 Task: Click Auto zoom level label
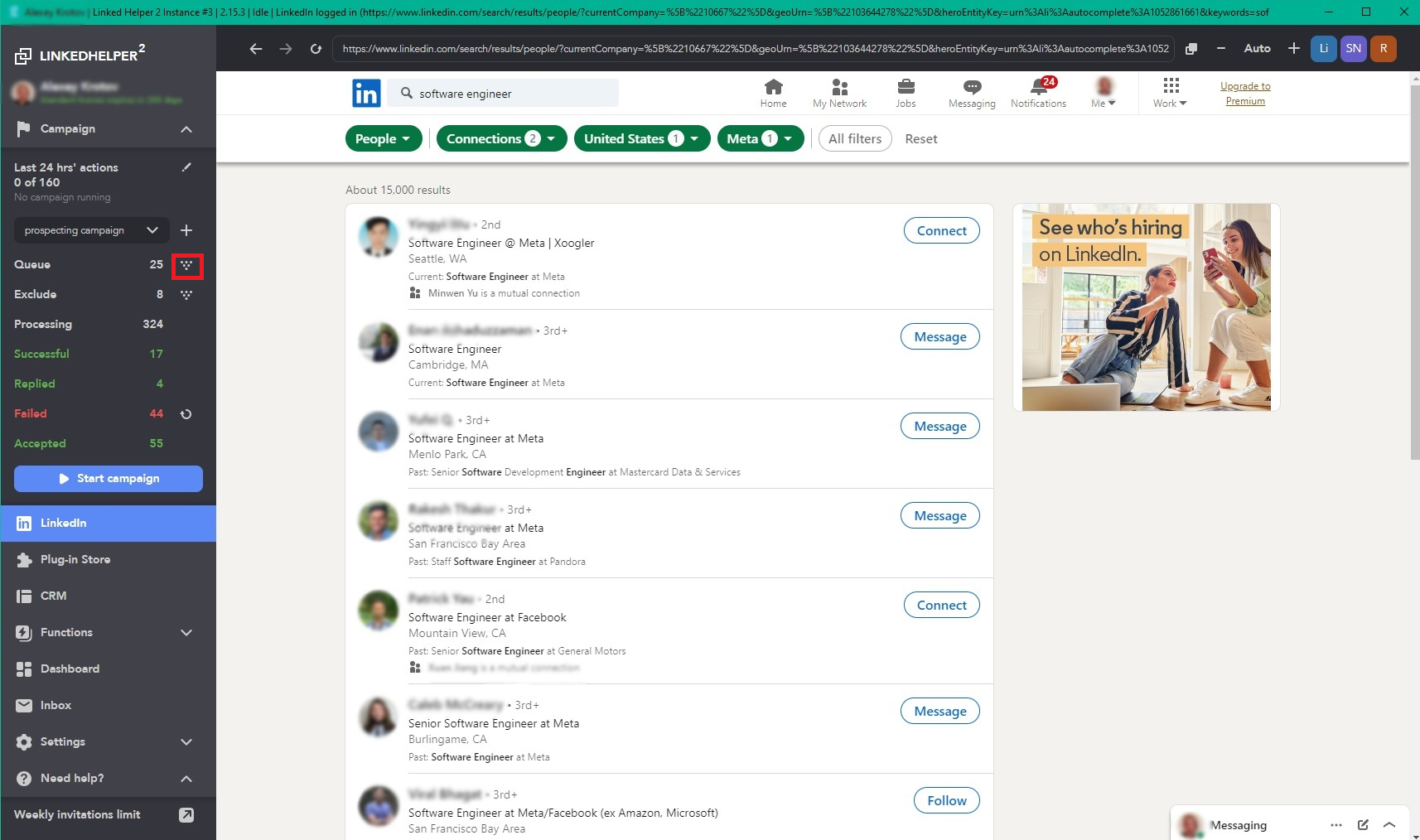click(1257, 49)
